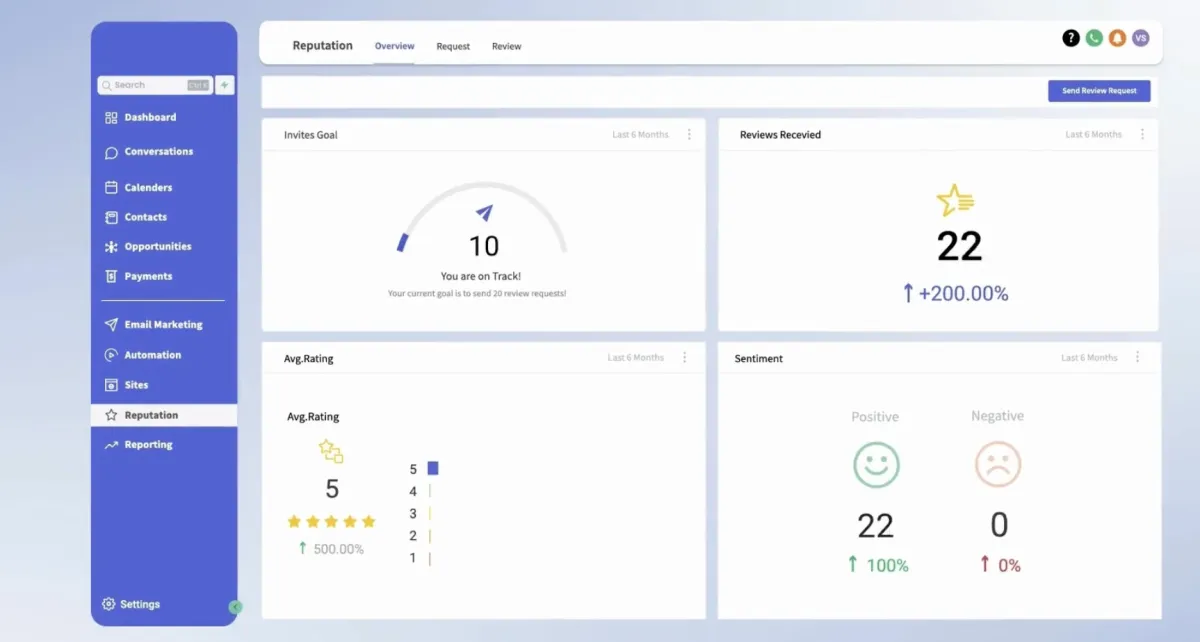Image resolution: width=1200 pixels, height=642 pixels.
Task: Open the orange notifications bell icon
Action: (x=1117, y=38)
